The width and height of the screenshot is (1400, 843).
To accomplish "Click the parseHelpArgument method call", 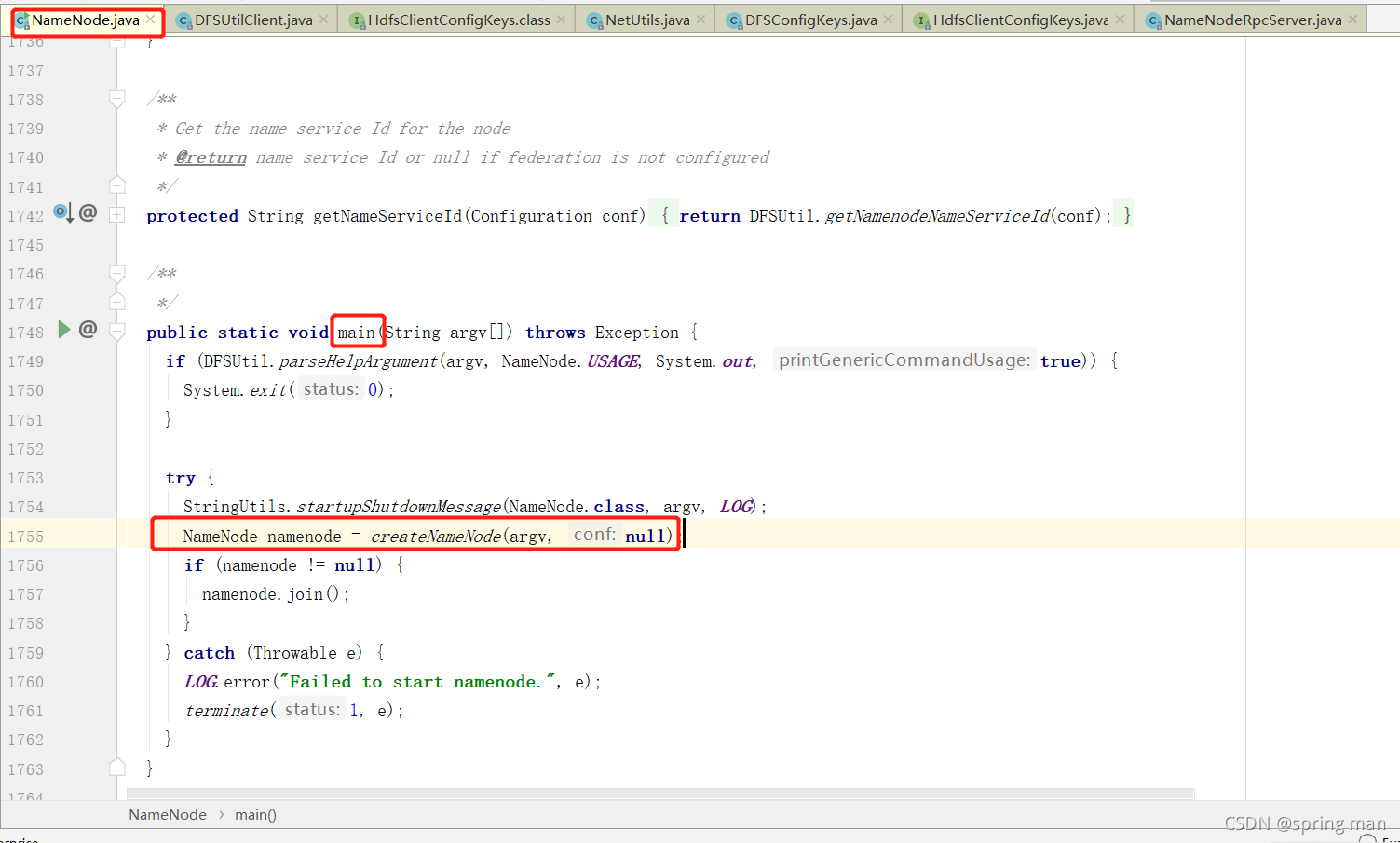I will pyautogui.click(x=358, y=361).
